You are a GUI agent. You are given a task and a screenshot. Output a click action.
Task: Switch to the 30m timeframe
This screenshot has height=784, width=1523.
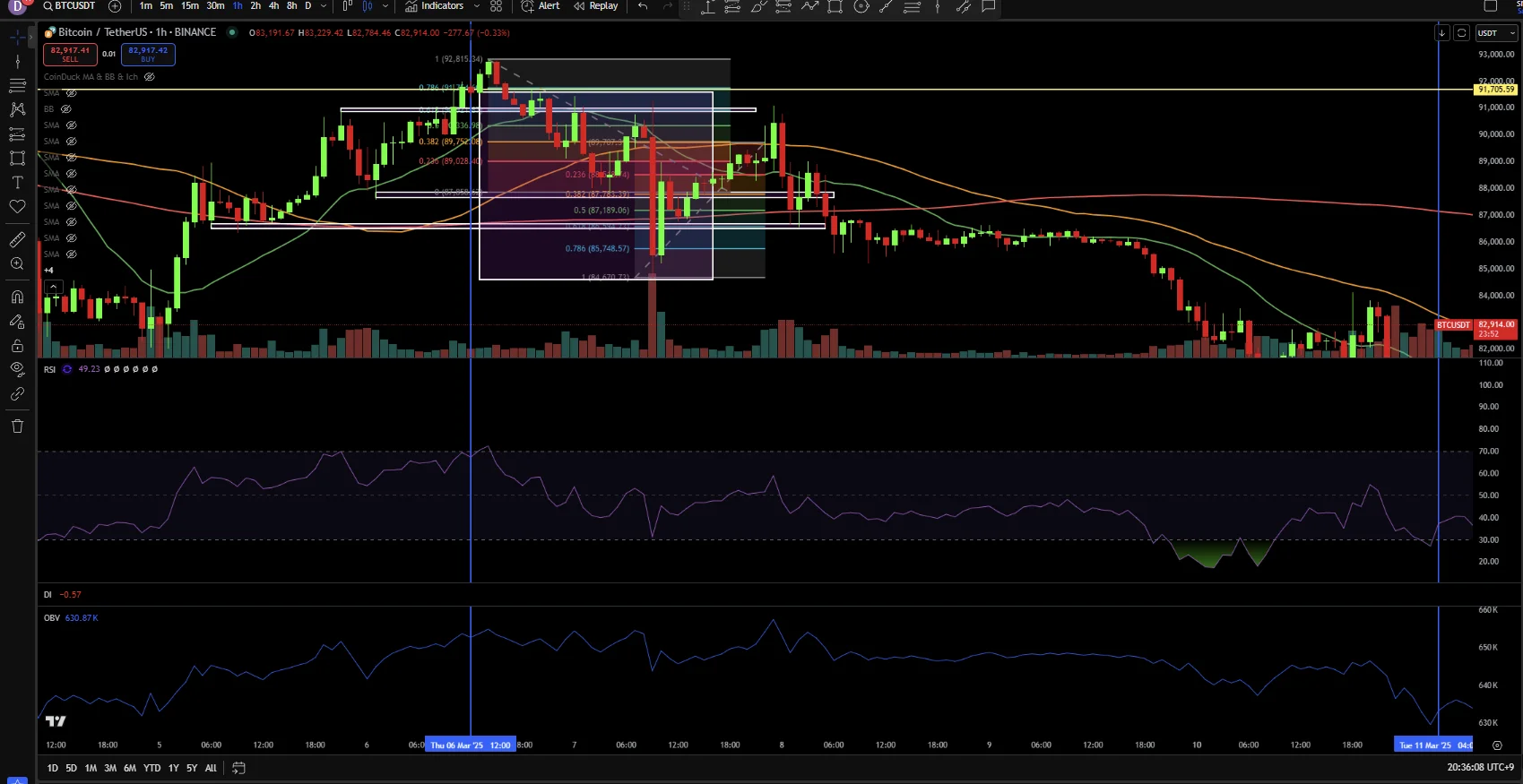coord(215,6)
